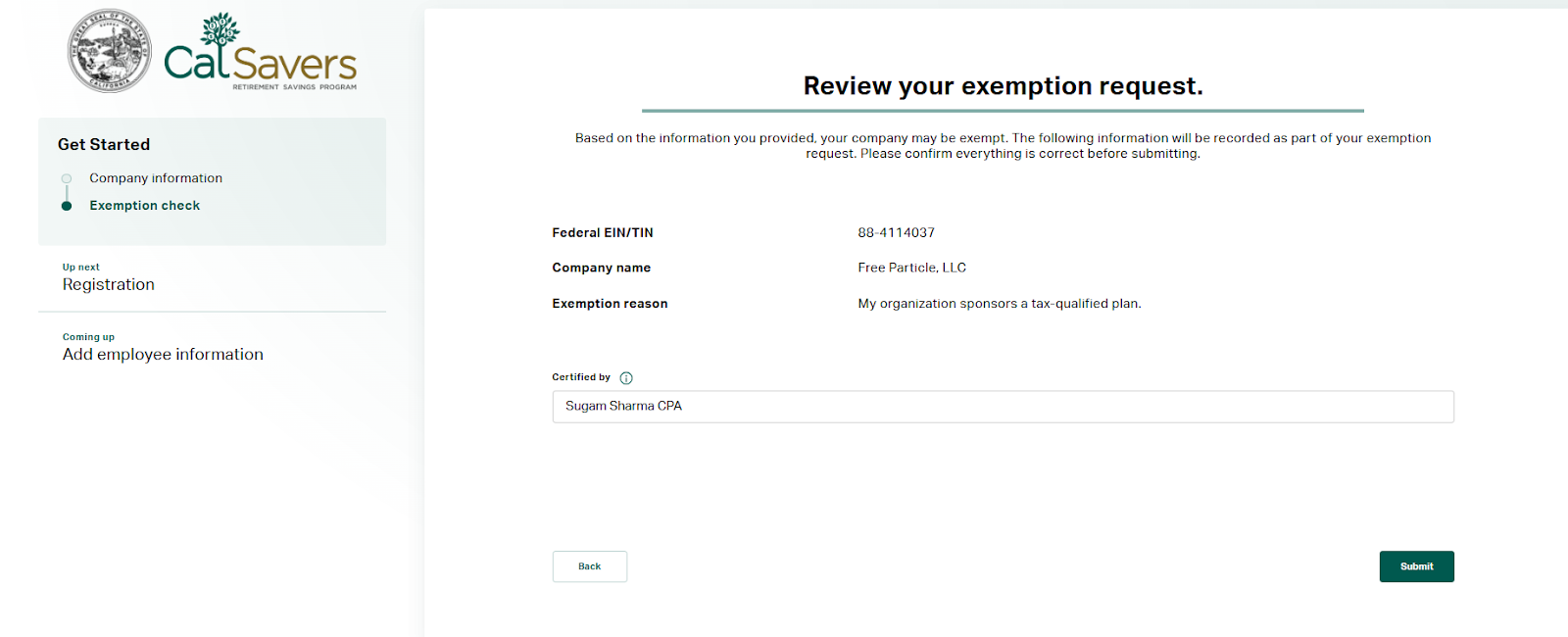Open Add employee information section
Screen dimensions: 1568x637
163,355
